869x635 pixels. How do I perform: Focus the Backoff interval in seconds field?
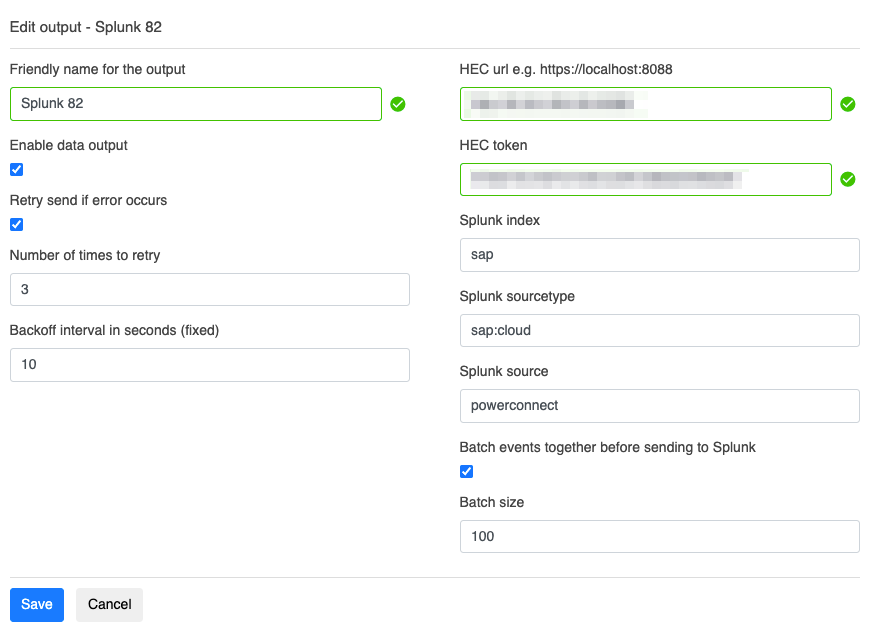coord(209,365)
